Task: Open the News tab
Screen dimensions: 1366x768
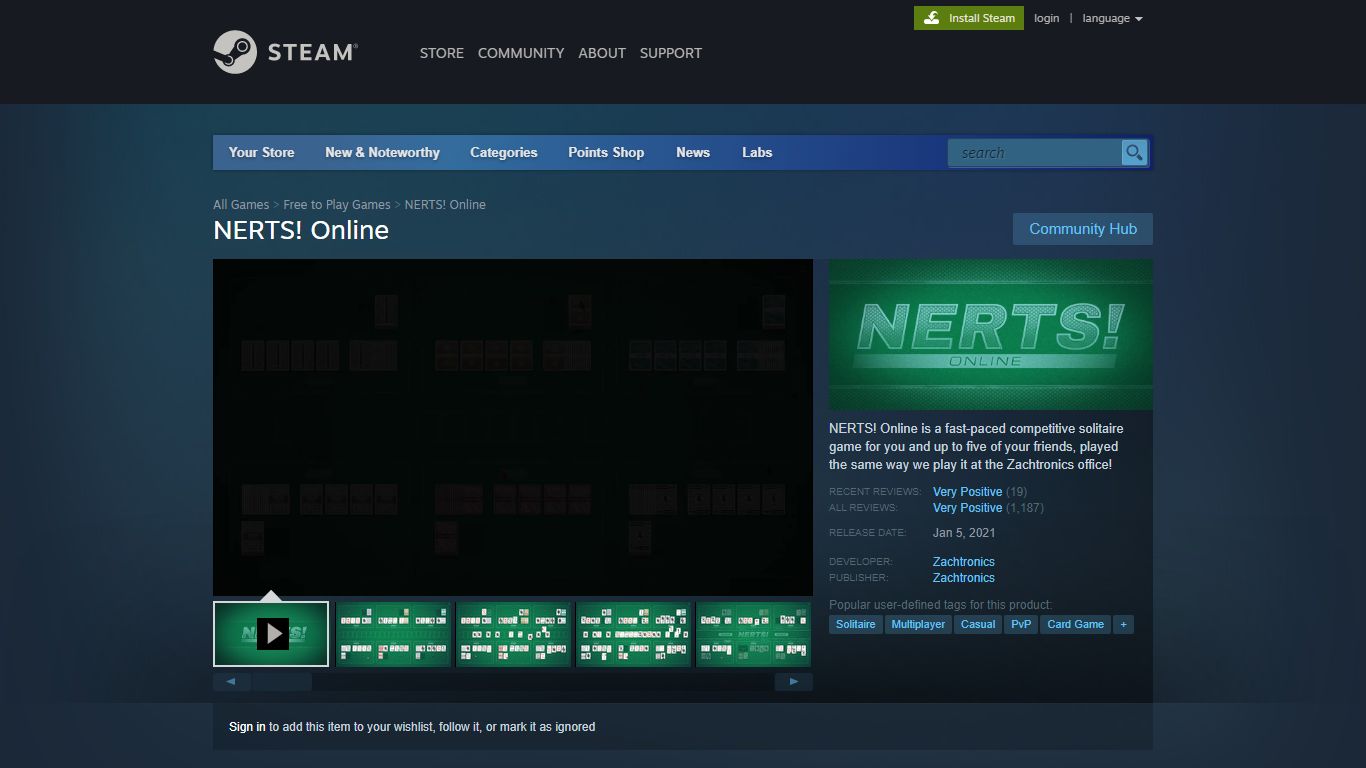Action: click(693, 152)
